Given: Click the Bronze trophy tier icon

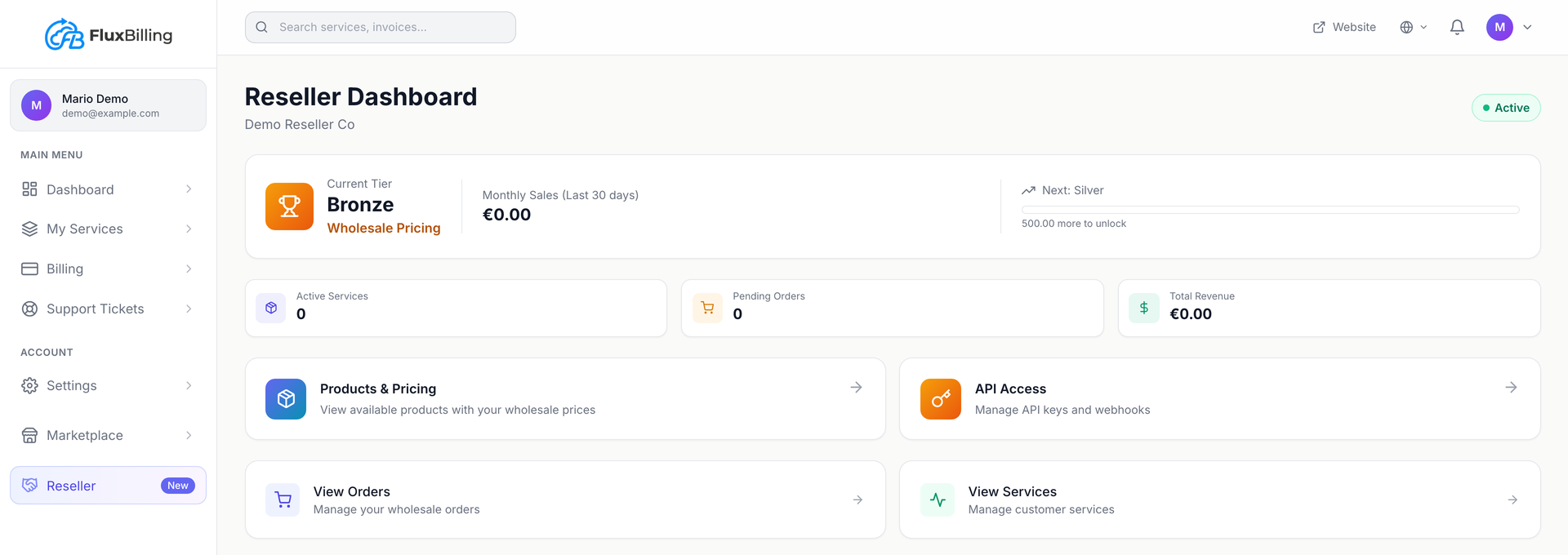Looking at the screenshot, I should tap(289, 206).
